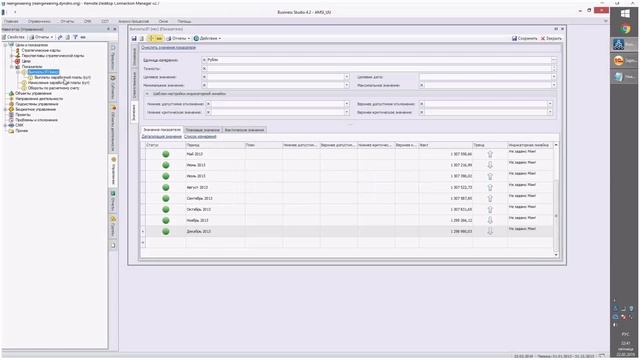Click the trend arrow in the Август 2013 row
This screenshot has height=360, width=640.
coord(490,187)
